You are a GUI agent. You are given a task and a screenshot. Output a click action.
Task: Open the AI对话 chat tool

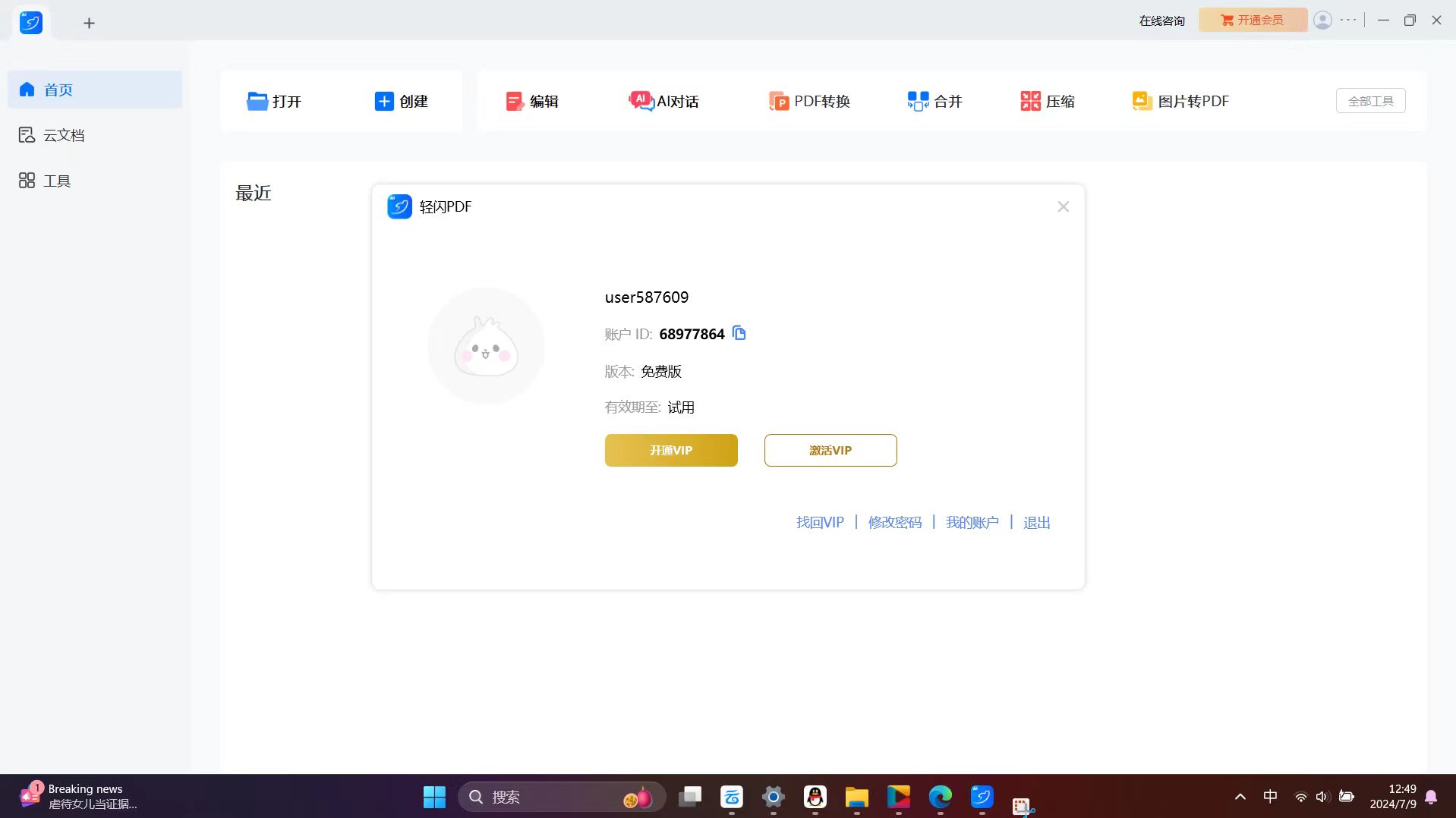coord(663,101)
